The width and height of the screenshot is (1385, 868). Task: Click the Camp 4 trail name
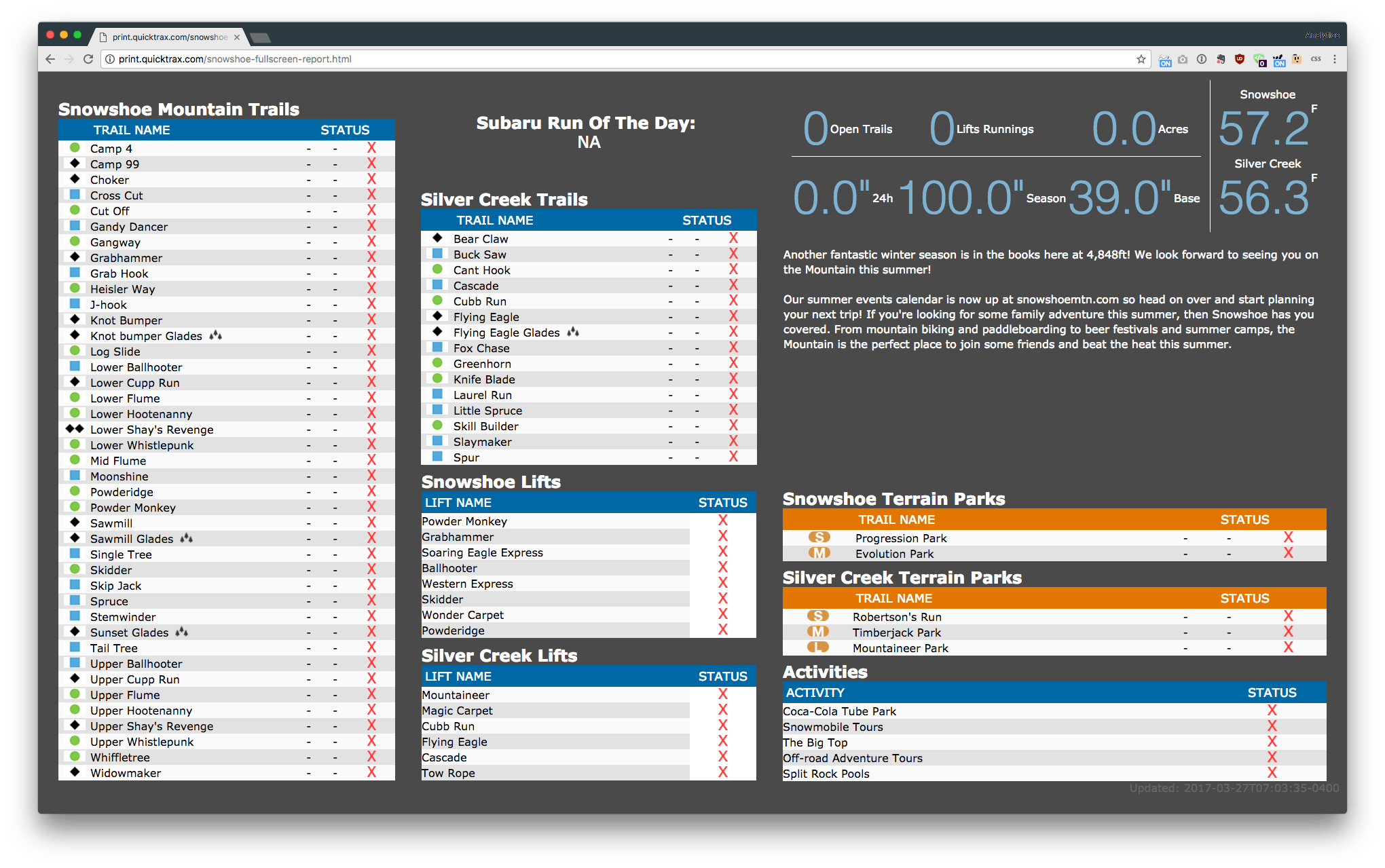111,149
